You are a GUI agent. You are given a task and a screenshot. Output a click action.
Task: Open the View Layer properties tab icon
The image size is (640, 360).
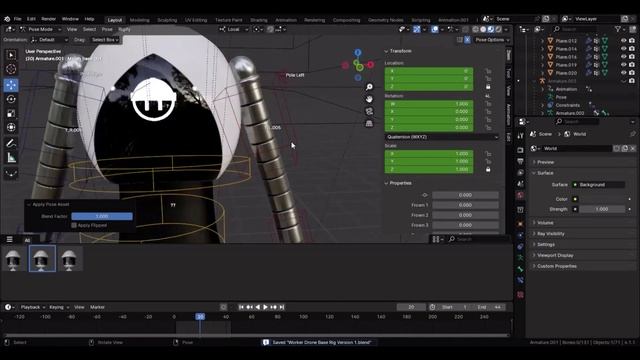click(520, 173)
